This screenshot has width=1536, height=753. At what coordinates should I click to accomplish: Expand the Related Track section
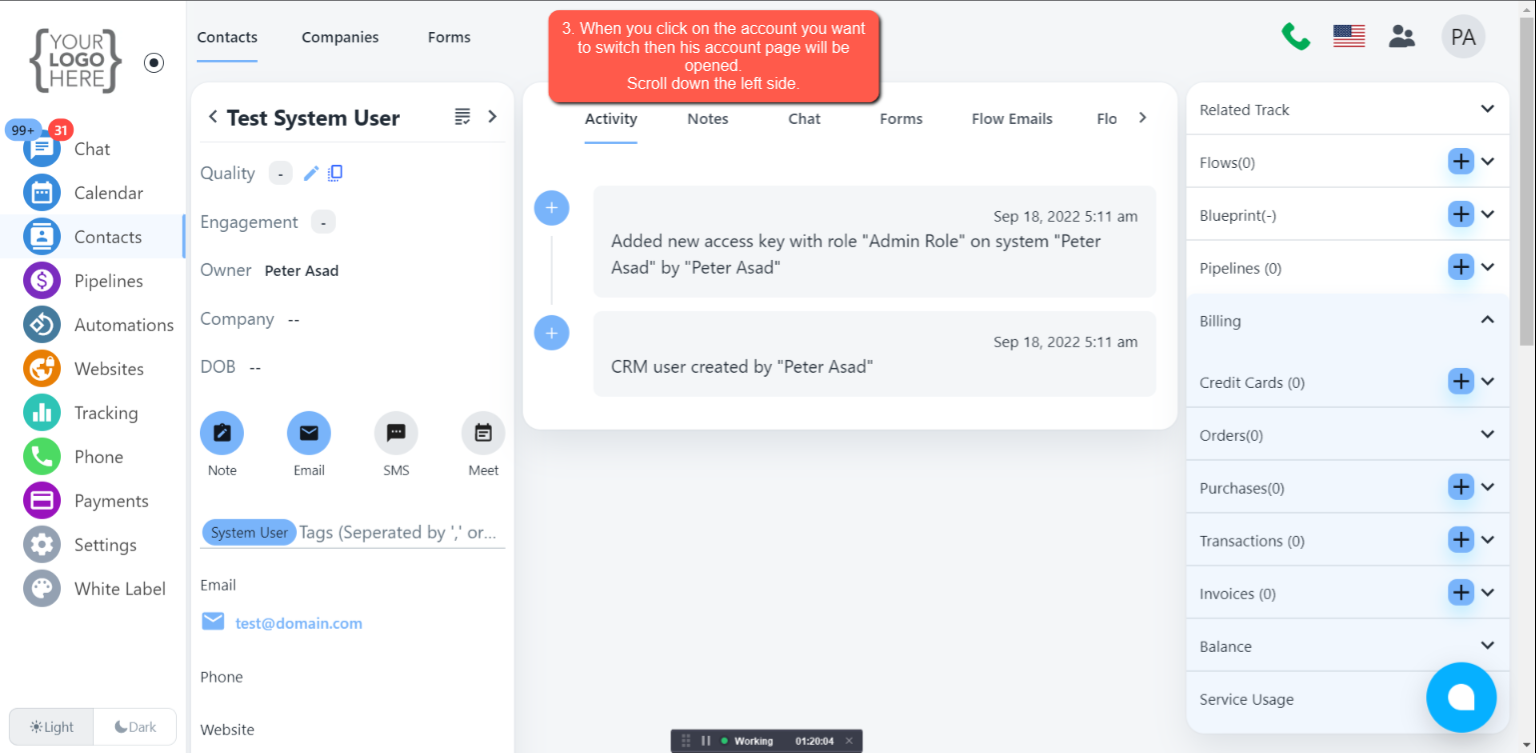click(1487, 109)
